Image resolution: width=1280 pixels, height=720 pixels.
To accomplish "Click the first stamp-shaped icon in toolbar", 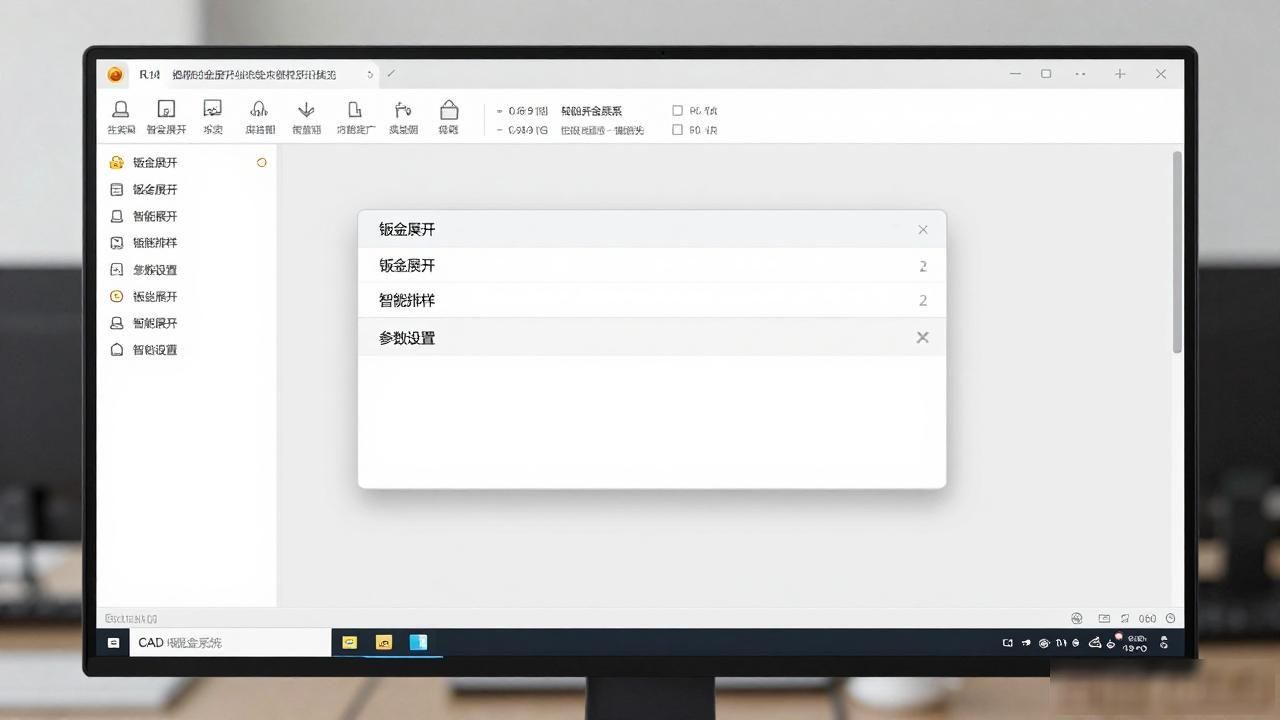I will pyautogui.click(x=121, y=109).
